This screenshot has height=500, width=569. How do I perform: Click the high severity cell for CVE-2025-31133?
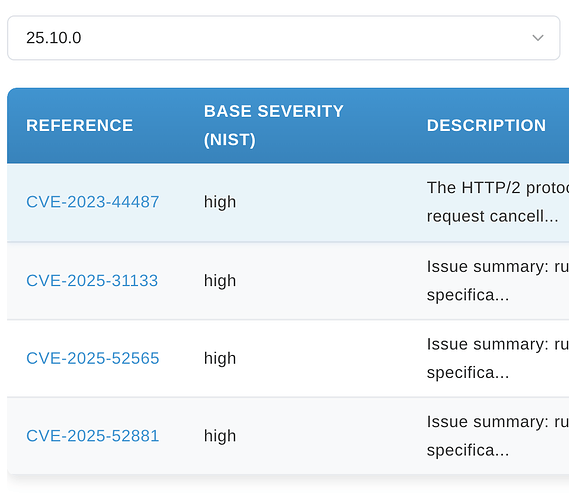tap(220, 281)
